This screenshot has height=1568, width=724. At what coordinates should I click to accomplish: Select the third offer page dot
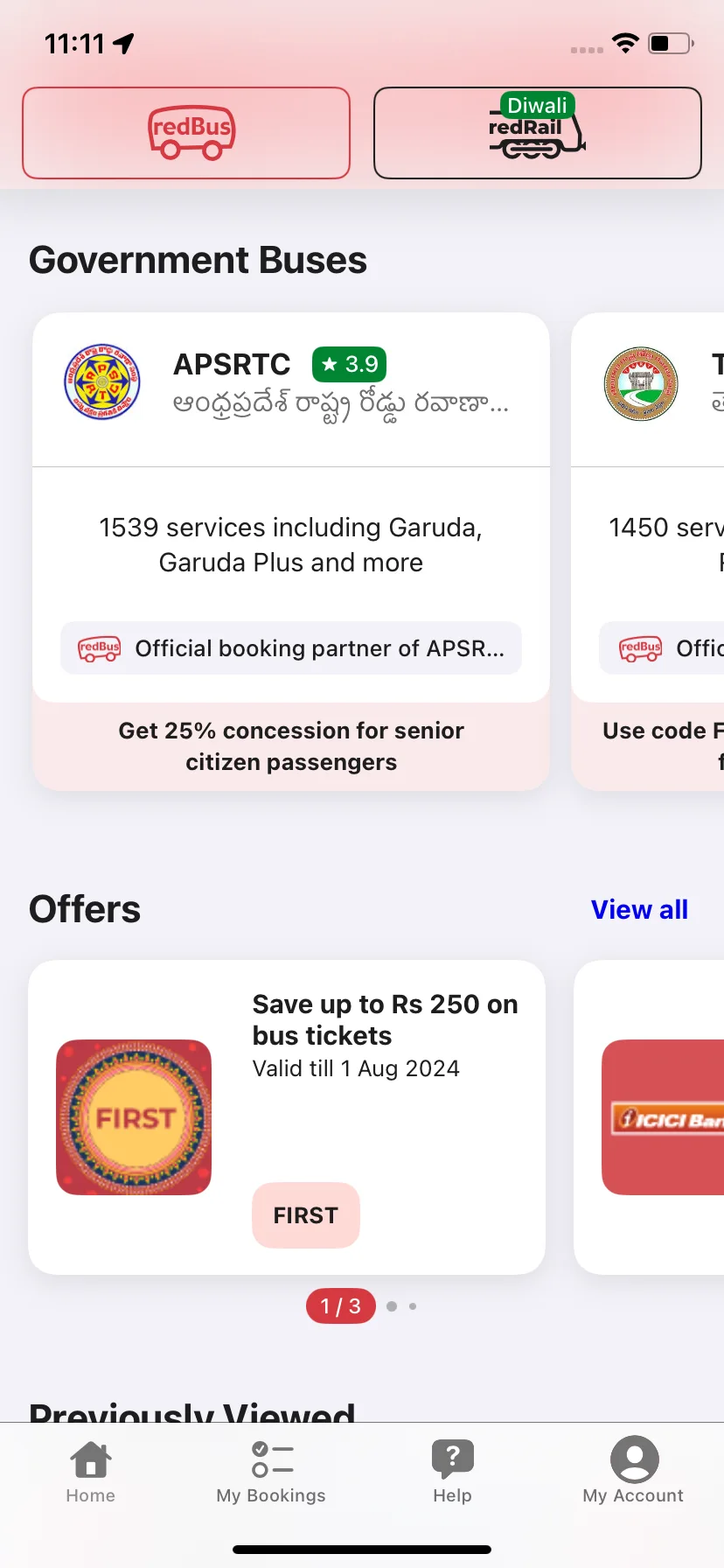pos(413,1306)
